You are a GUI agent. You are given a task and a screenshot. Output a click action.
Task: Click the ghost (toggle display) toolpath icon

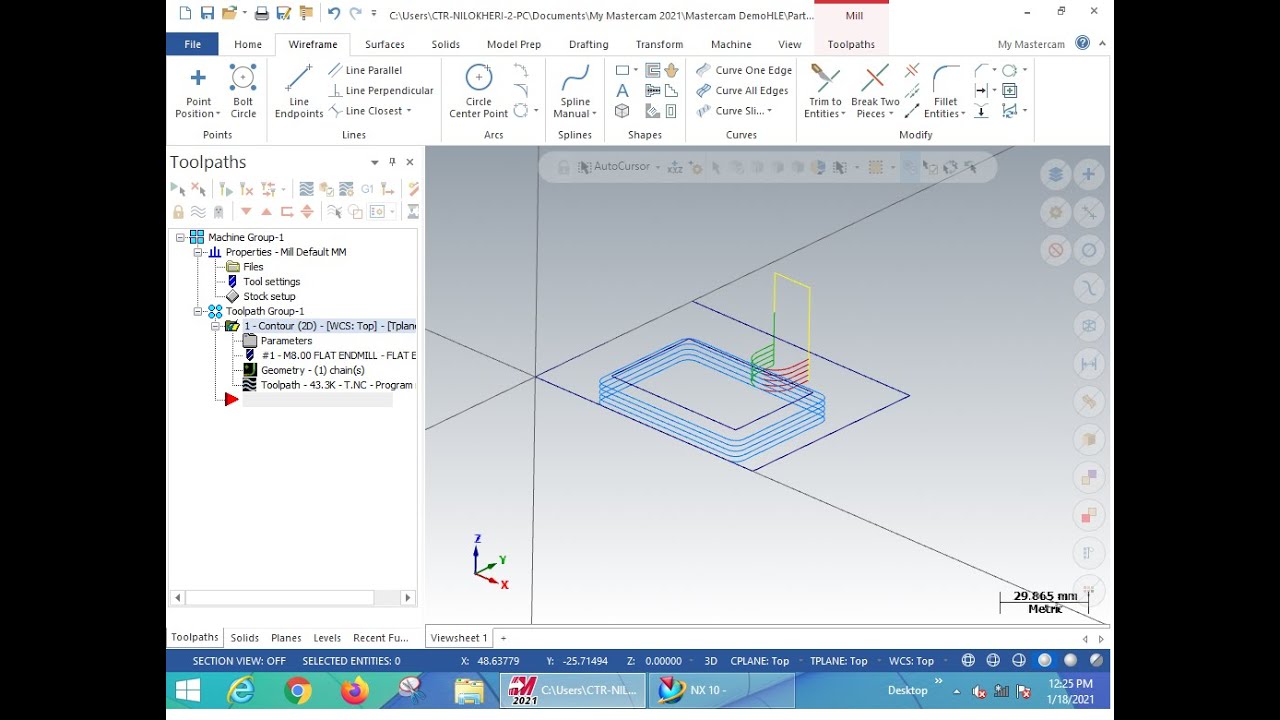click(218, 212)
